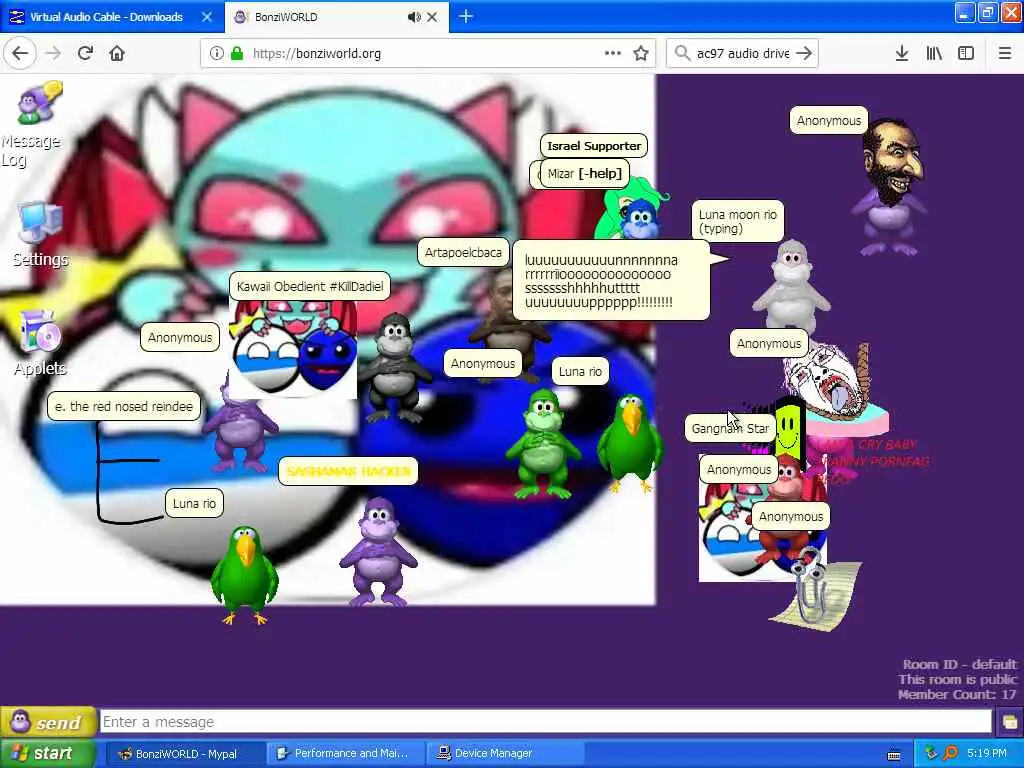Bookmark this page with the star
The height and width of the screenshot is (768, 1024).
[x=641, y=54]
